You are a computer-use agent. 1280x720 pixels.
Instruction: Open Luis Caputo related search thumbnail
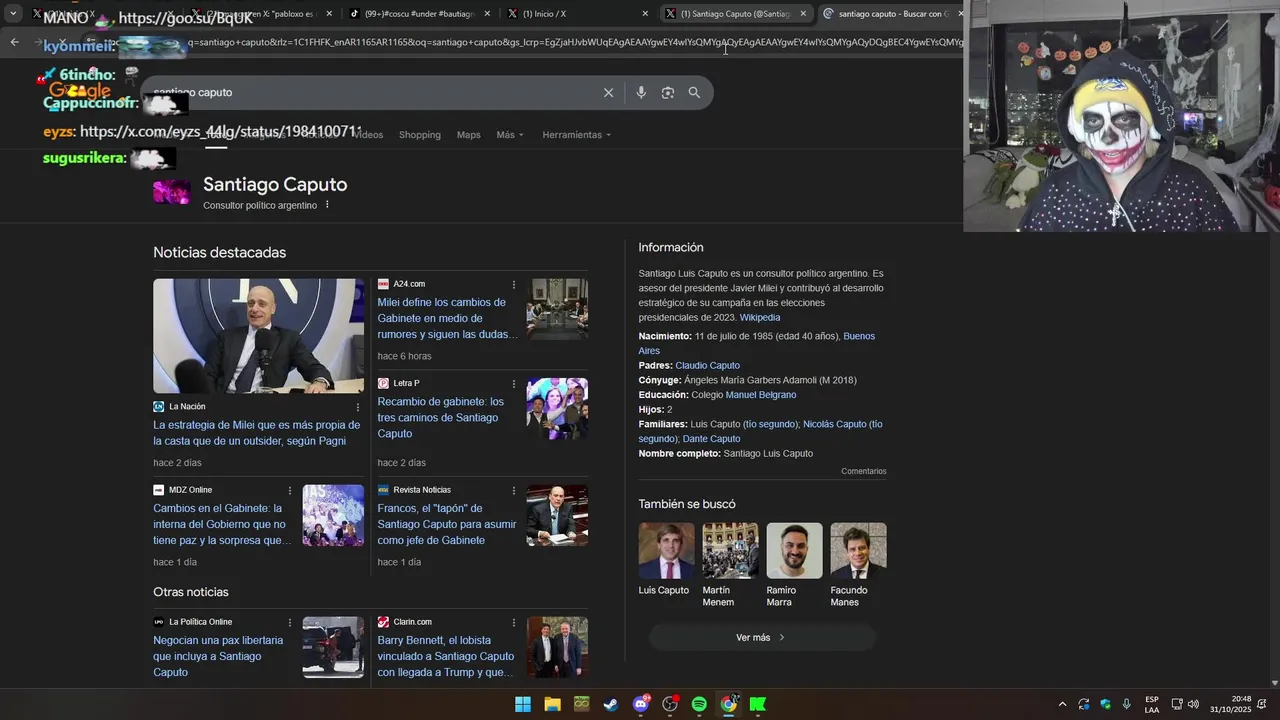pyautogui.click(x=666, y=550)
